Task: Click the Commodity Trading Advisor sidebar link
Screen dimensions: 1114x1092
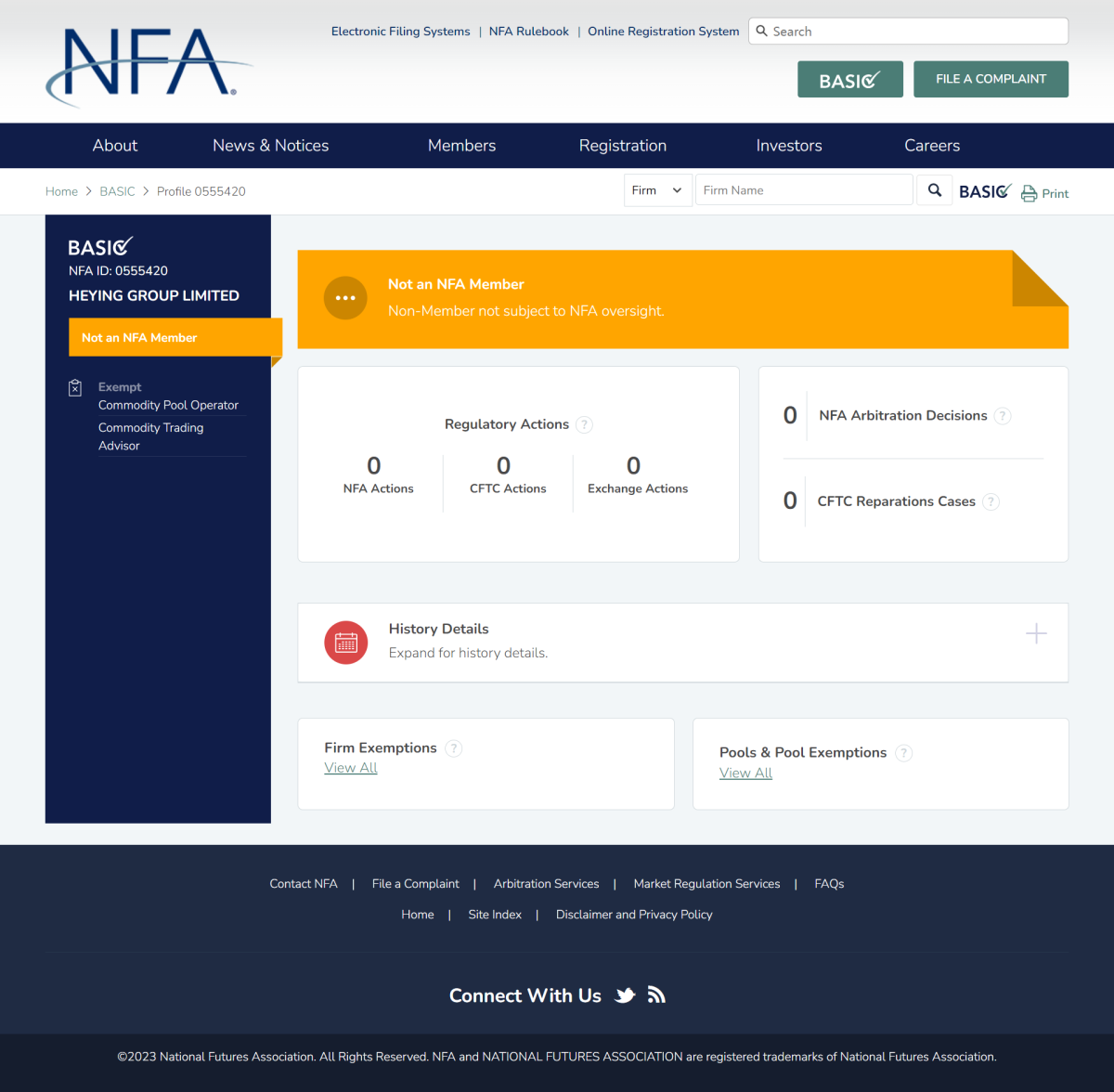Action: (x=151, y=436)
